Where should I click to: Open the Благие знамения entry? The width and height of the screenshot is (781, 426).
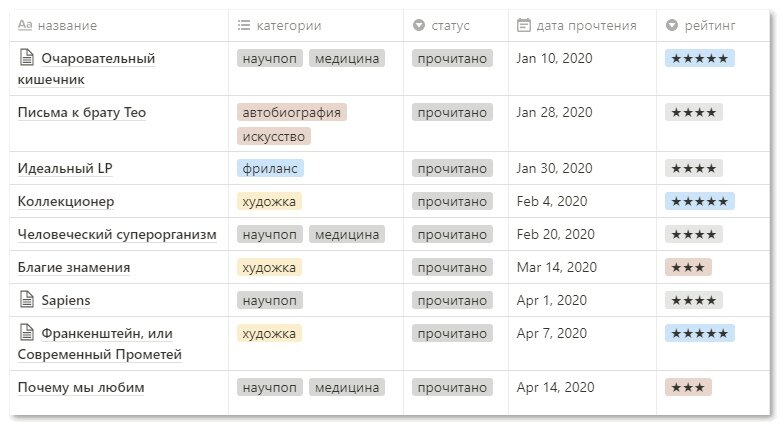coord(74,268)
